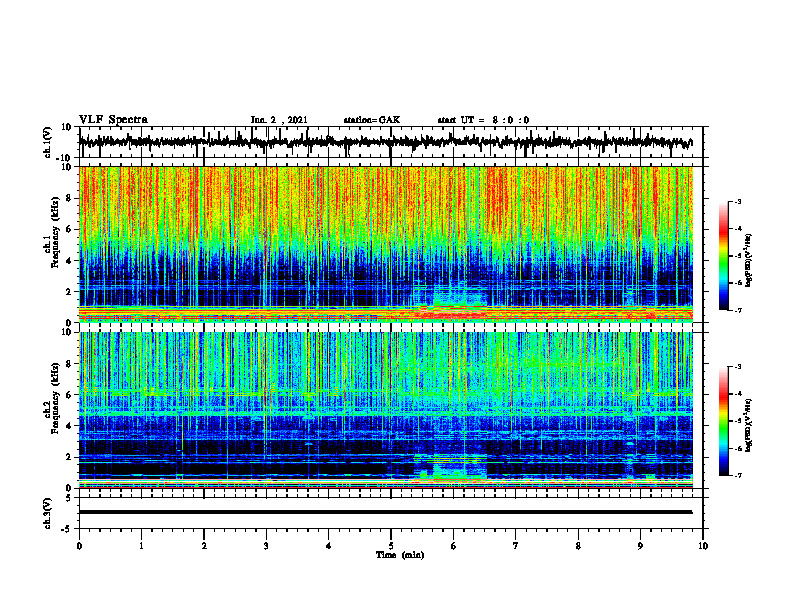Click the ch.2 spectrogram color scale bar
The width and height of the screenshot is (792, 612).
[x=723, y=421]
